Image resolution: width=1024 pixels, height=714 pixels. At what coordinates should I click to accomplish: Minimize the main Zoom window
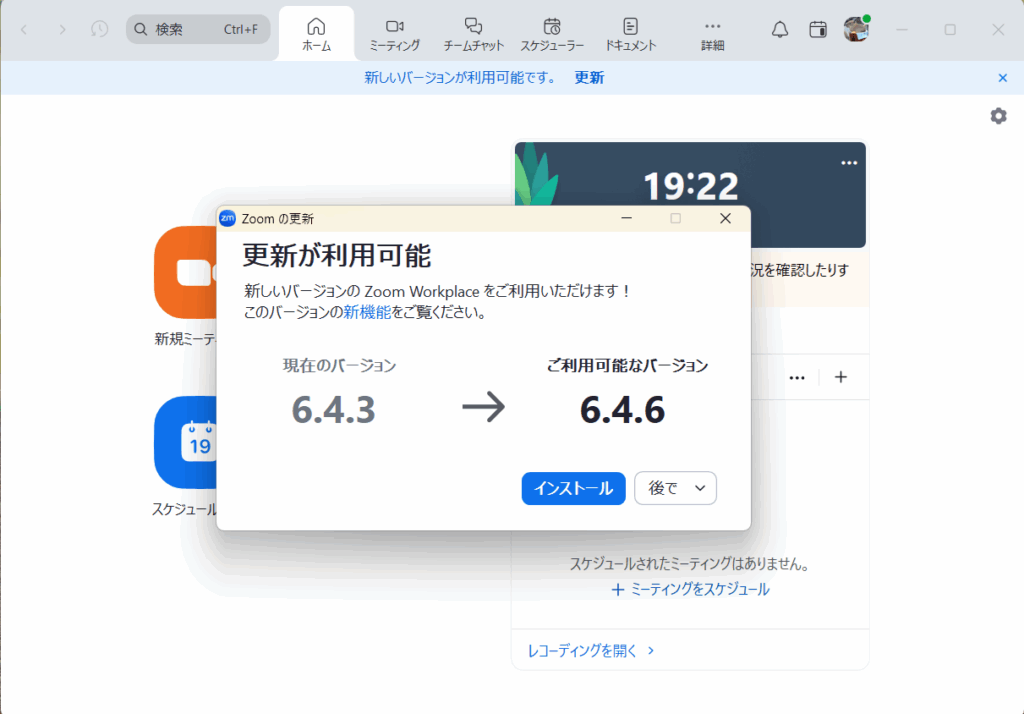pos(902,29)
